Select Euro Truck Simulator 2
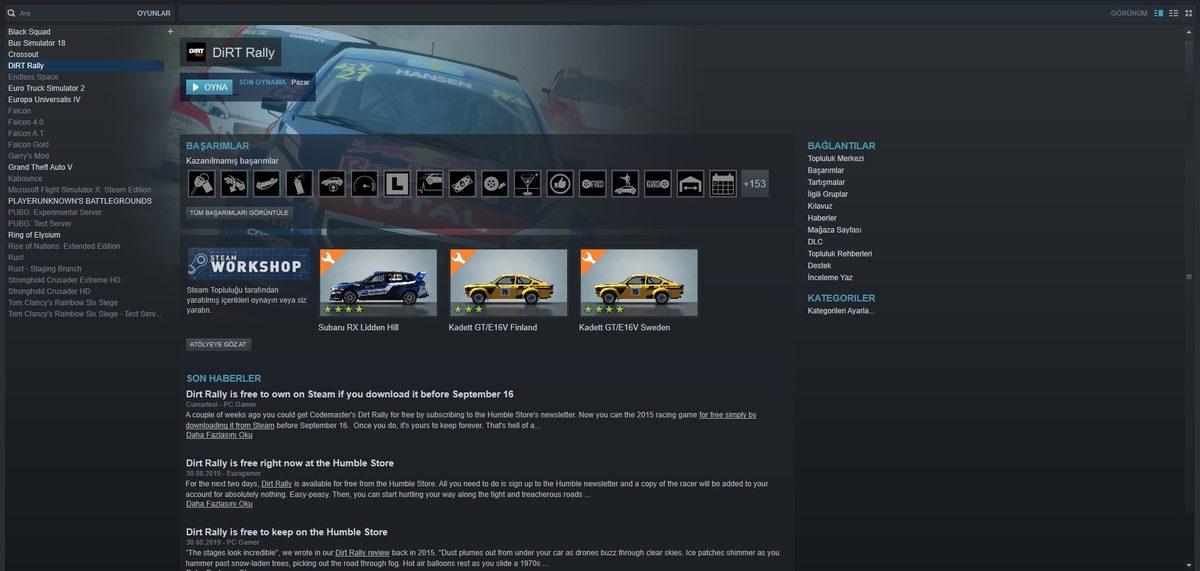This screenshot has height=571, width=1200. pos(46,88)
